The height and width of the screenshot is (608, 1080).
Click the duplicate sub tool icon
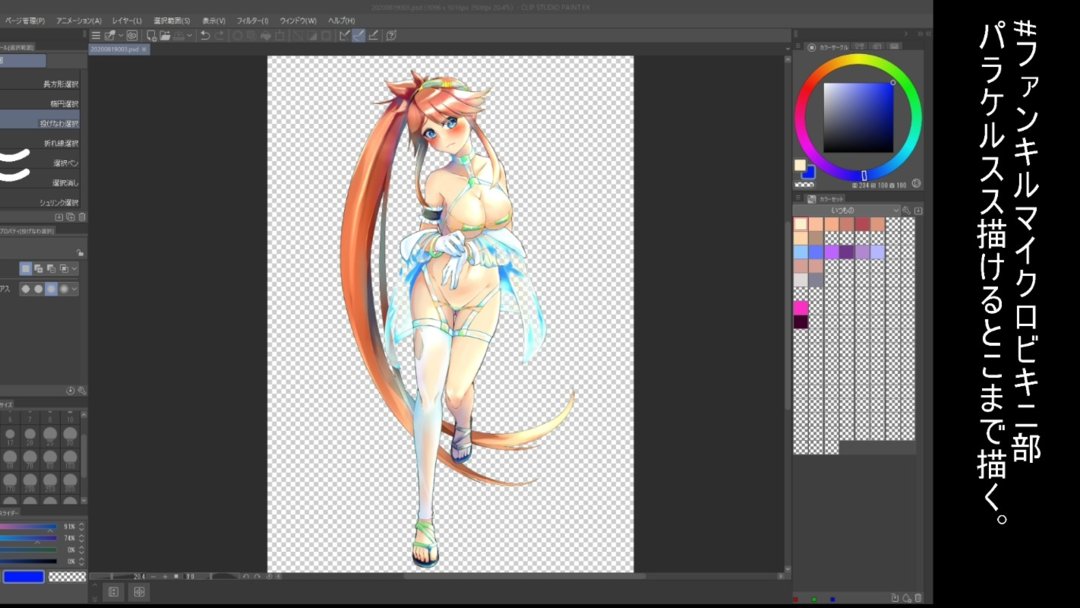70,217
